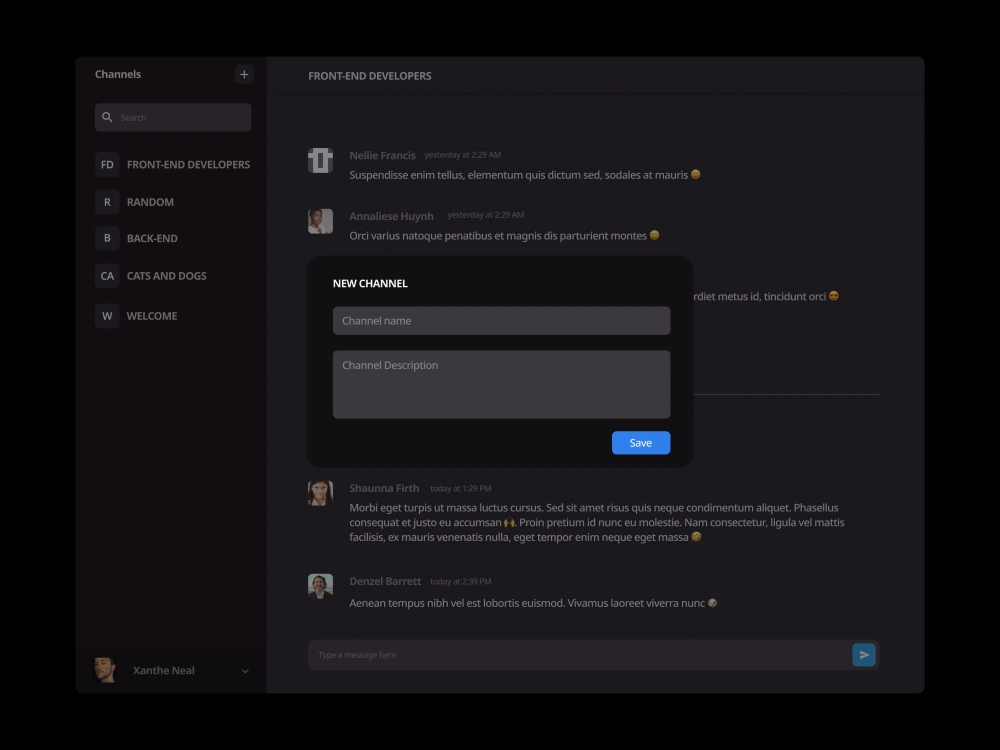
Task: Click Annaliese's 'yesterday at 2:29 AM' timestamp
Action: click(x=485, y=215)
